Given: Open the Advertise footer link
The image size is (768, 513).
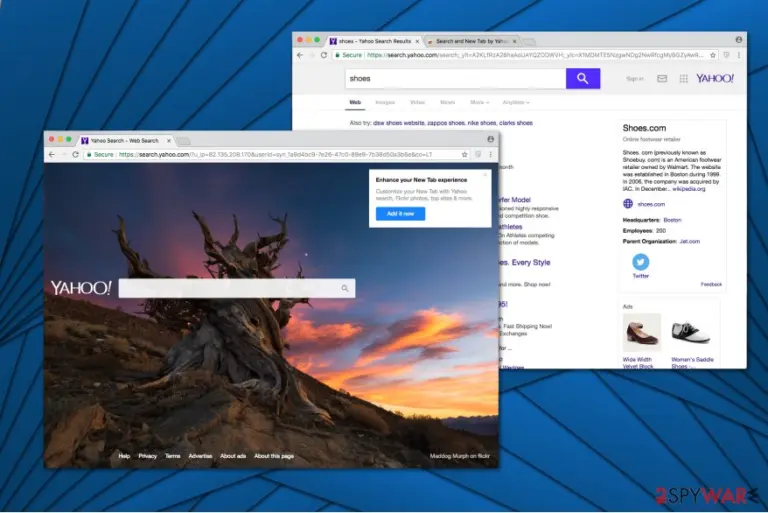Looking at the screenshot, I should [x=200, y=456].
